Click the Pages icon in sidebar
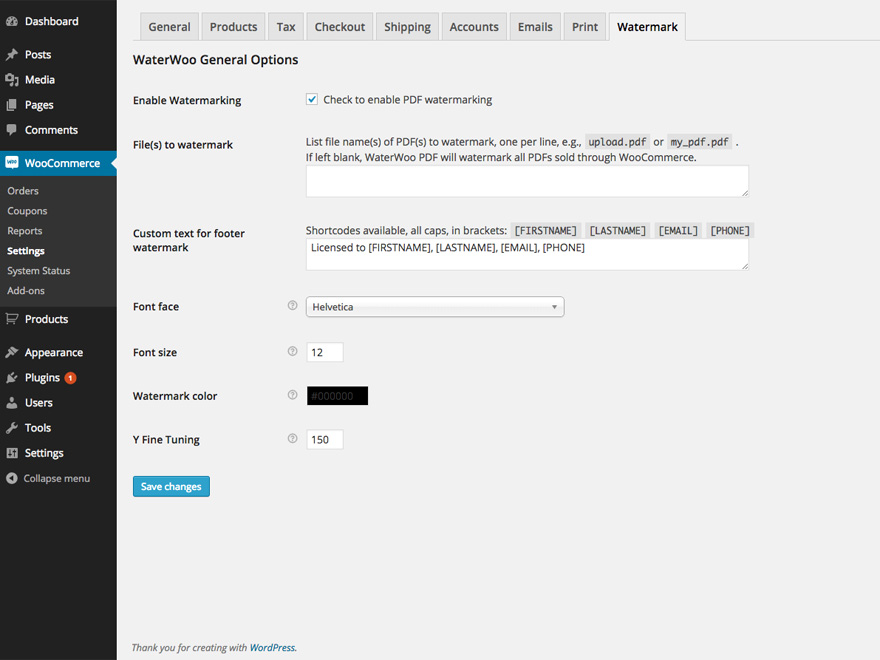 click(12, 105)
